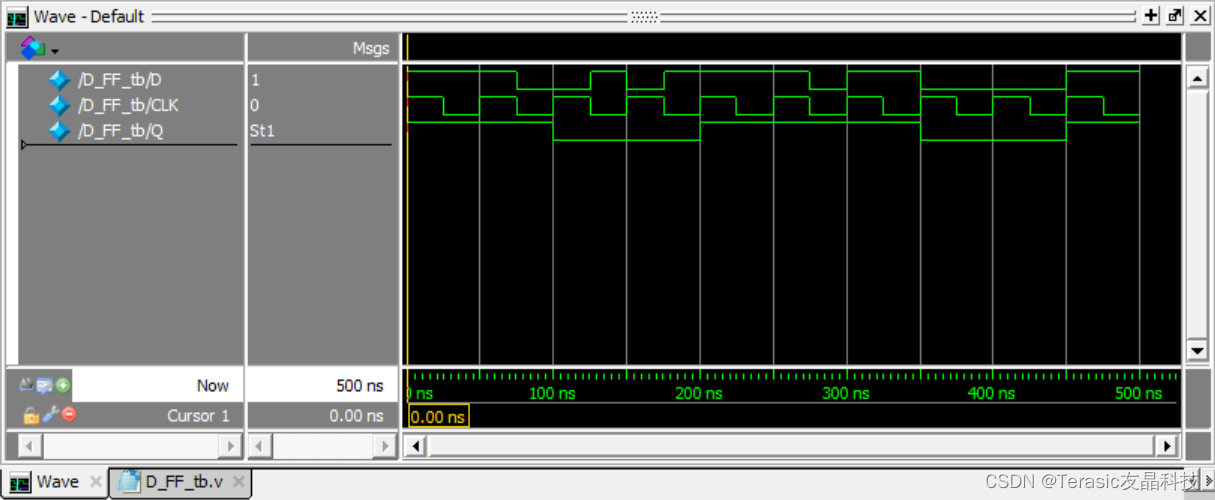Screen dimensions: 1215x500
Task: Click the St1 value for signal Q
Action: click(262, 131)
